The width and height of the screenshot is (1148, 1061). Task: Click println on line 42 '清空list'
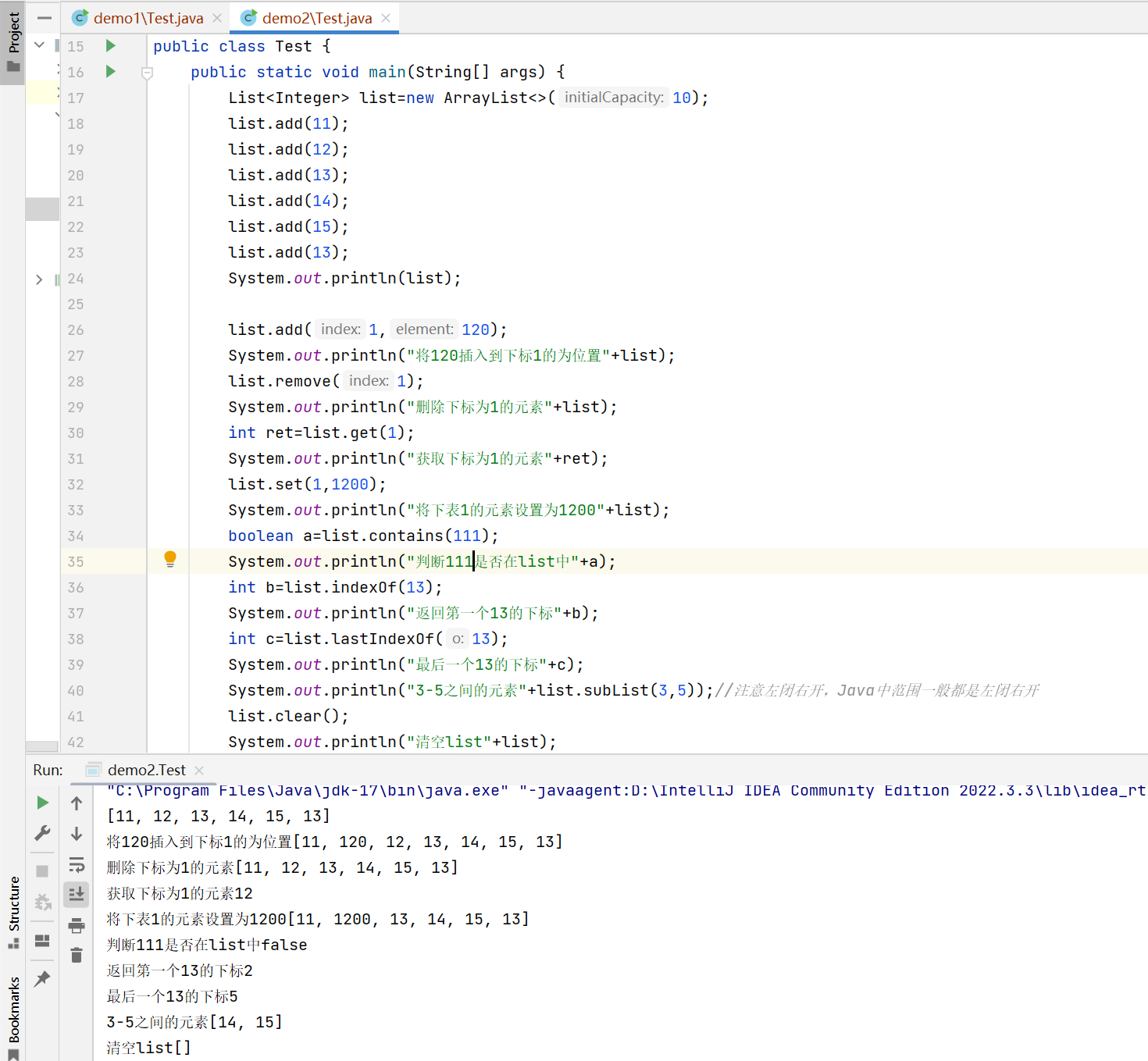click(392, 742)
